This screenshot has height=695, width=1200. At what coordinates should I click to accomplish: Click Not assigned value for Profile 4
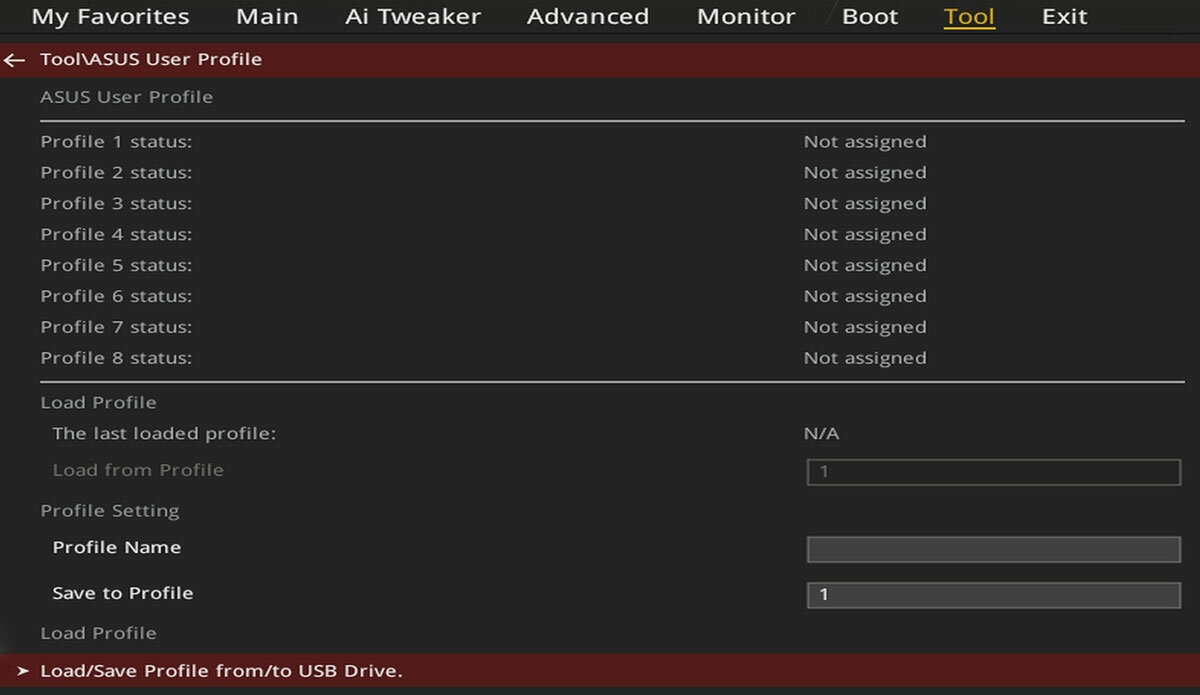865,235
